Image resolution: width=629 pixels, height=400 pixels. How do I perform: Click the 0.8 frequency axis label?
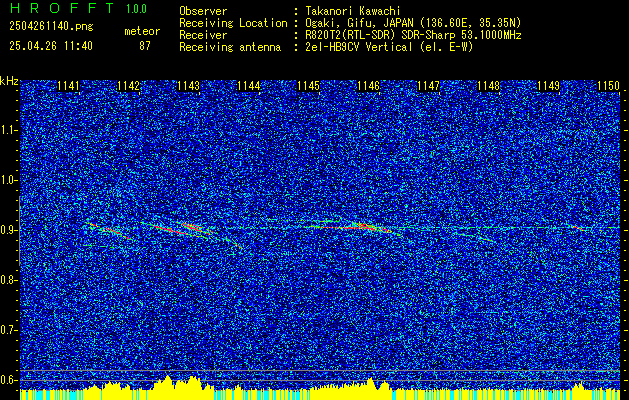click(x=9, y=280)
